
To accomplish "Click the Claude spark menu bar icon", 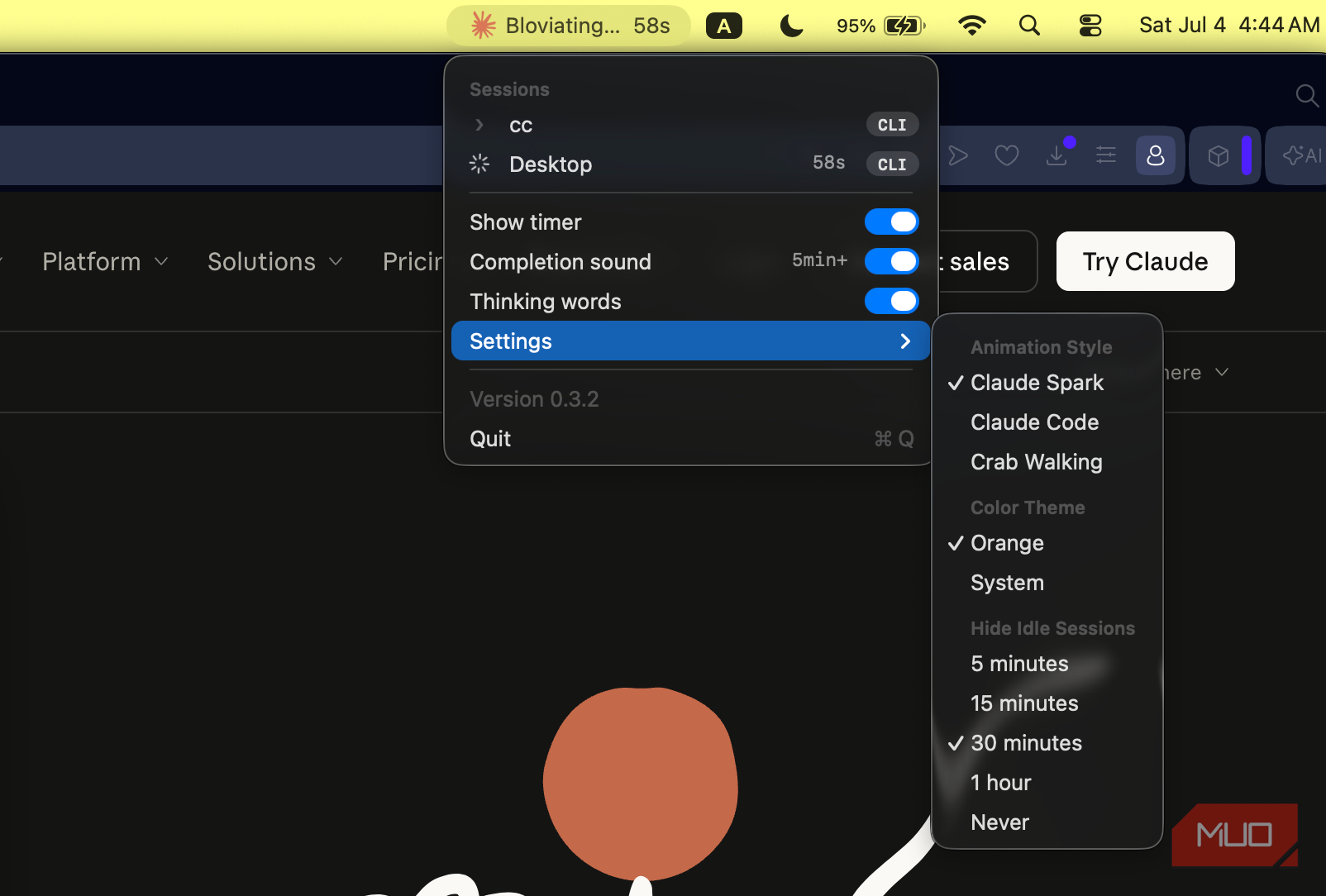I will tap(483, 26).
